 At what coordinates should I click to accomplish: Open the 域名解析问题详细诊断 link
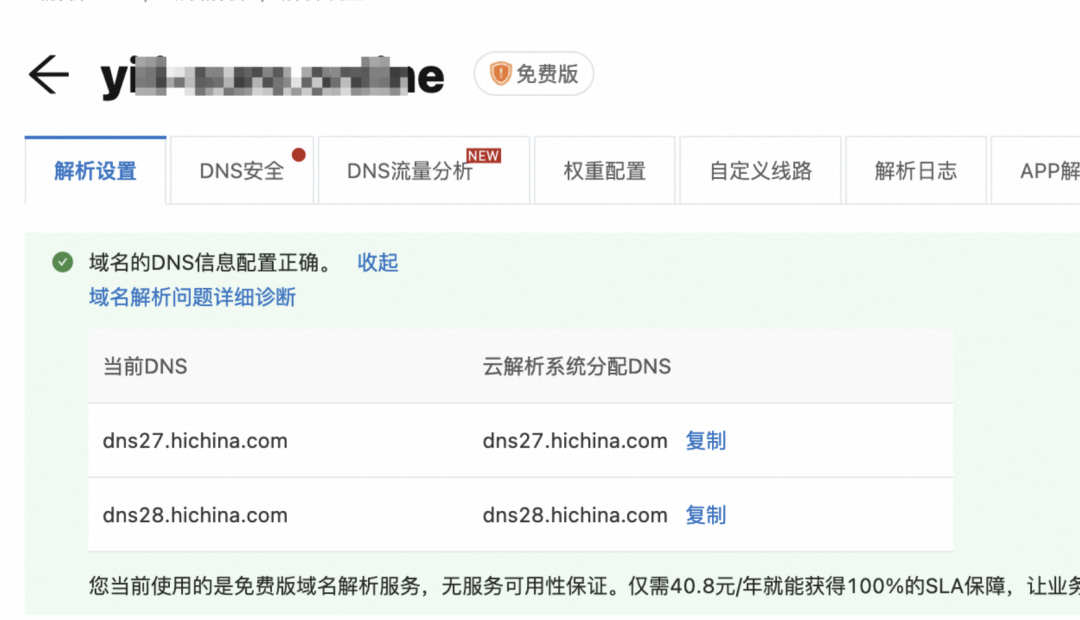tap(192, 297)
